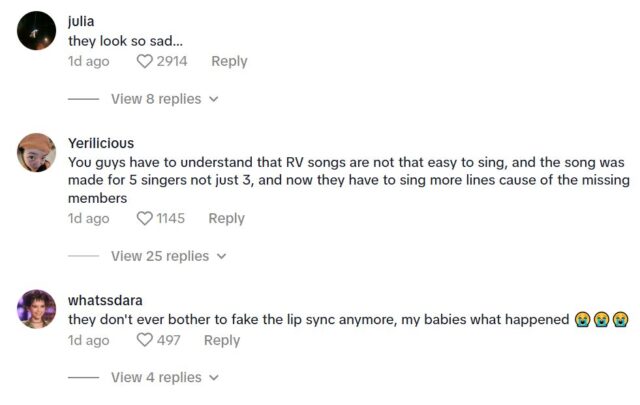Reply to julia's comment
640x405 pixels.
(229, 62)
